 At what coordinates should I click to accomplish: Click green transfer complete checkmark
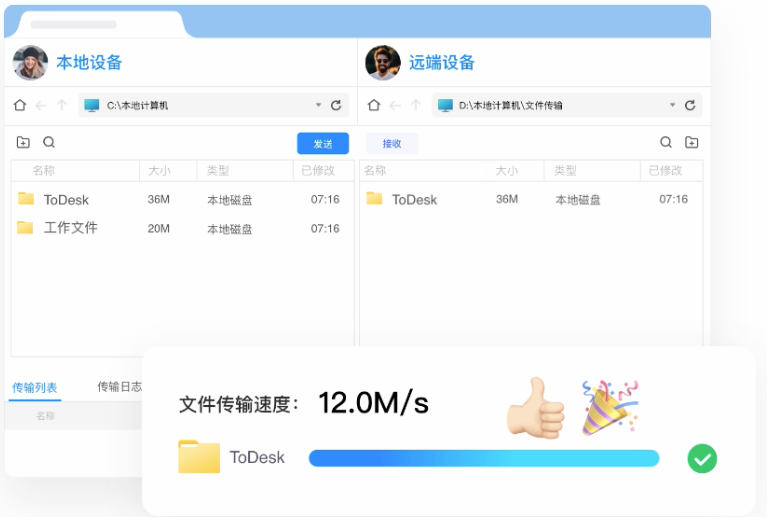click(x=702, y=459)
